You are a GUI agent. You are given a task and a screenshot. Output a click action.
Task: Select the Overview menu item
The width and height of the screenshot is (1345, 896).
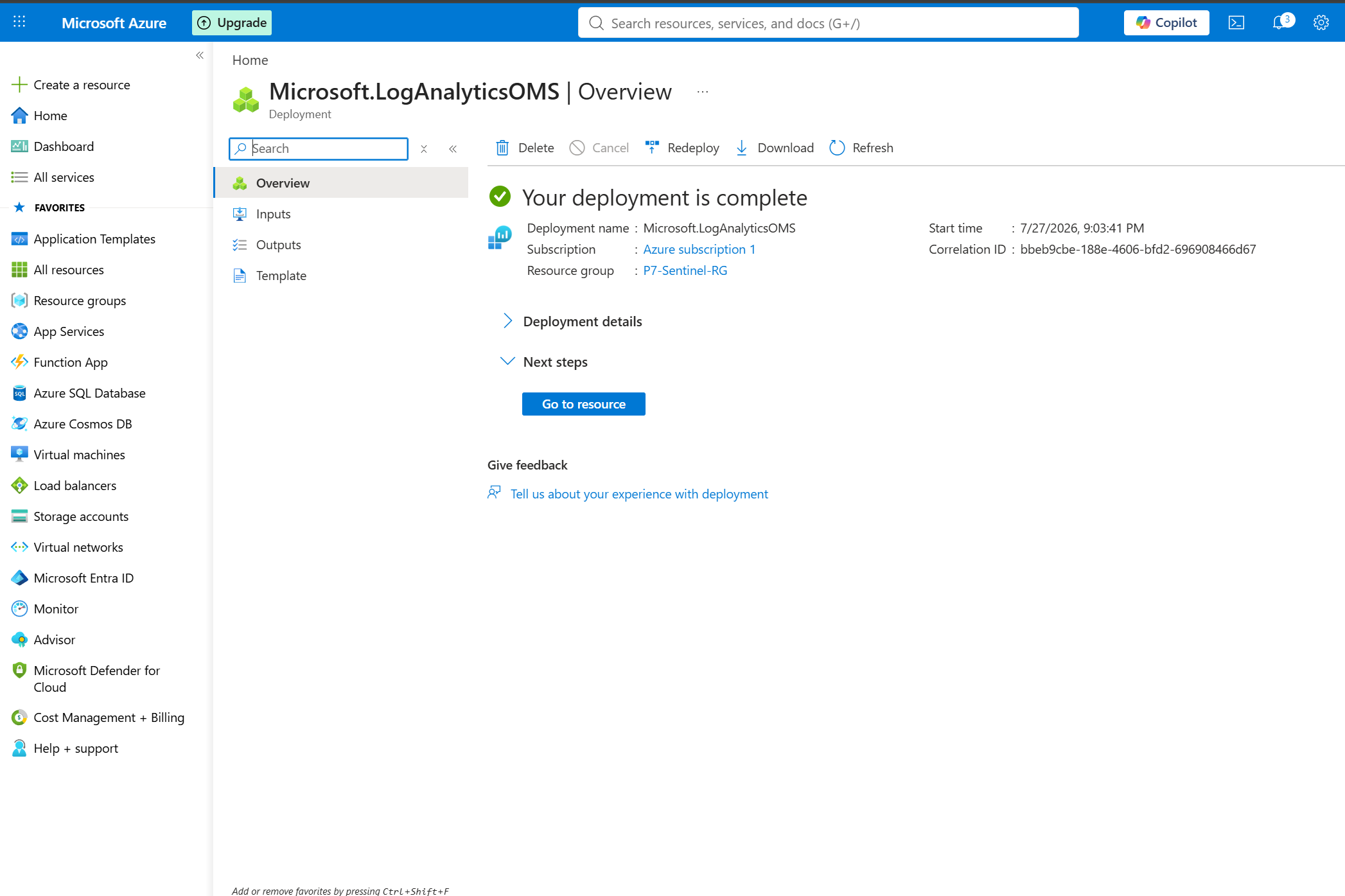click(x=341, y=183)
